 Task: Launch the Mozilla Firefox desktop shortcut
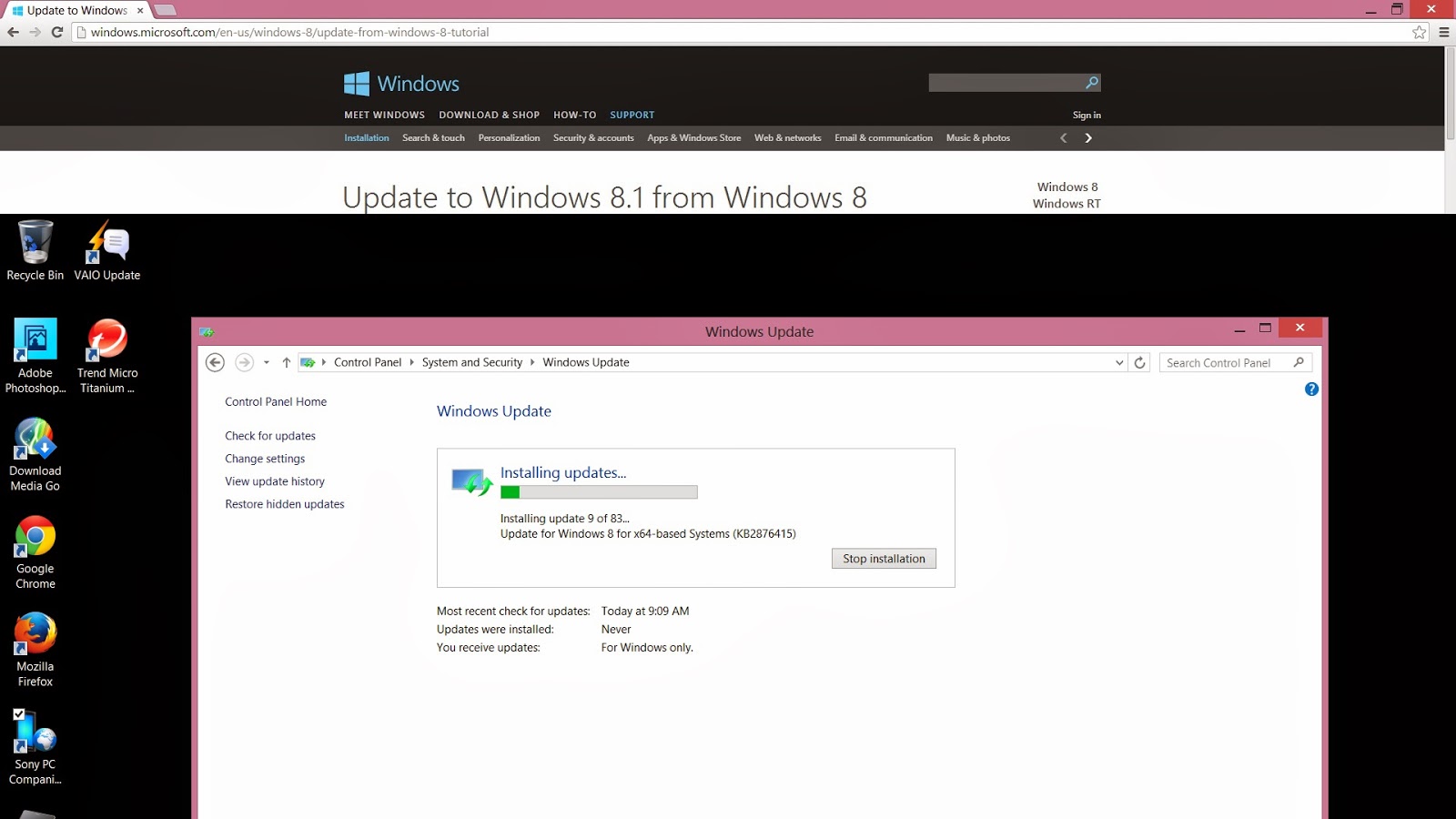tap(35, 650)
